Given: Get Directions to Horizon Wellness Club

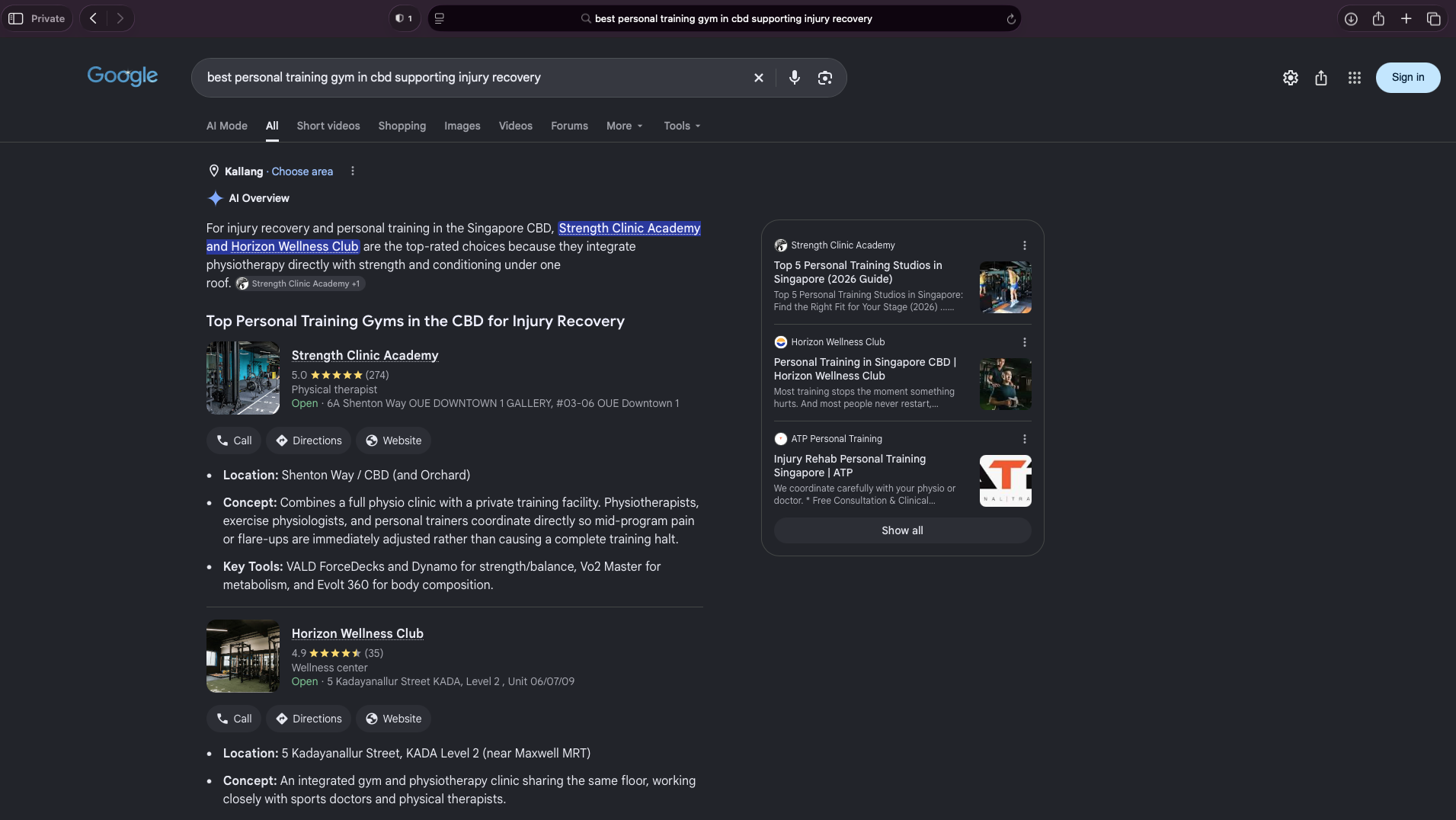Looking at the screenshot, I should click(x=308, y=719).
